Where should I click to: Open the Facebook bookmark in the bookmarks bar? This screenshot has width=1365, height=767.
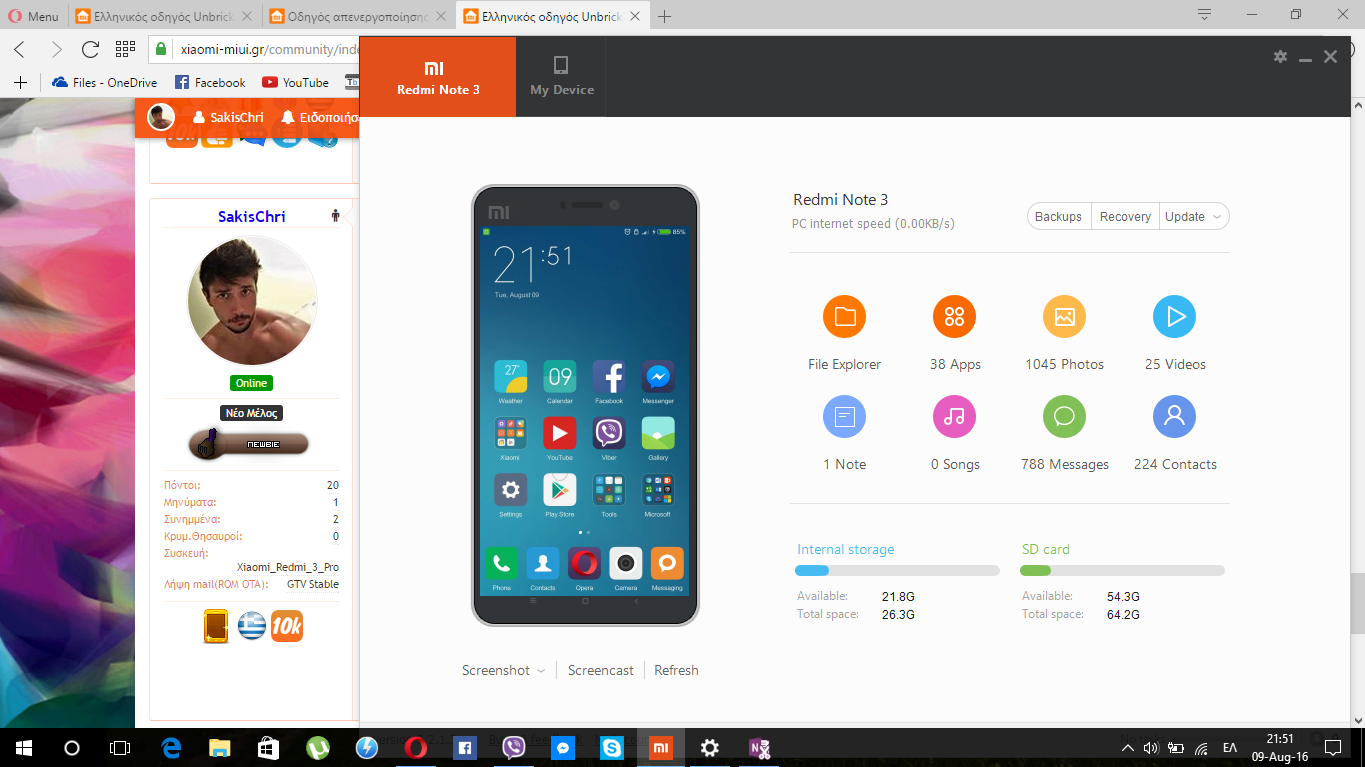[x=210, y=82]
